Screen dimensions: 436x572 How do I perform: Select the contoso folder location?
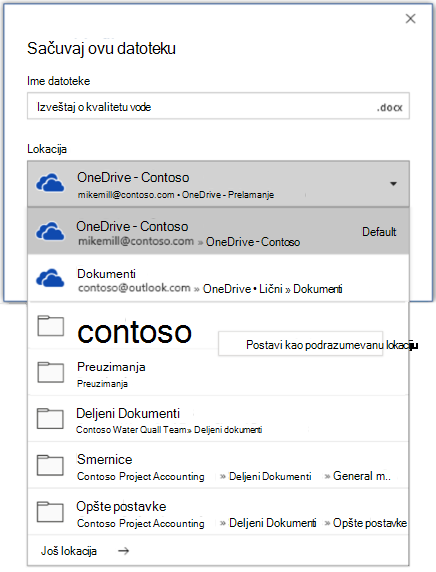218,325
